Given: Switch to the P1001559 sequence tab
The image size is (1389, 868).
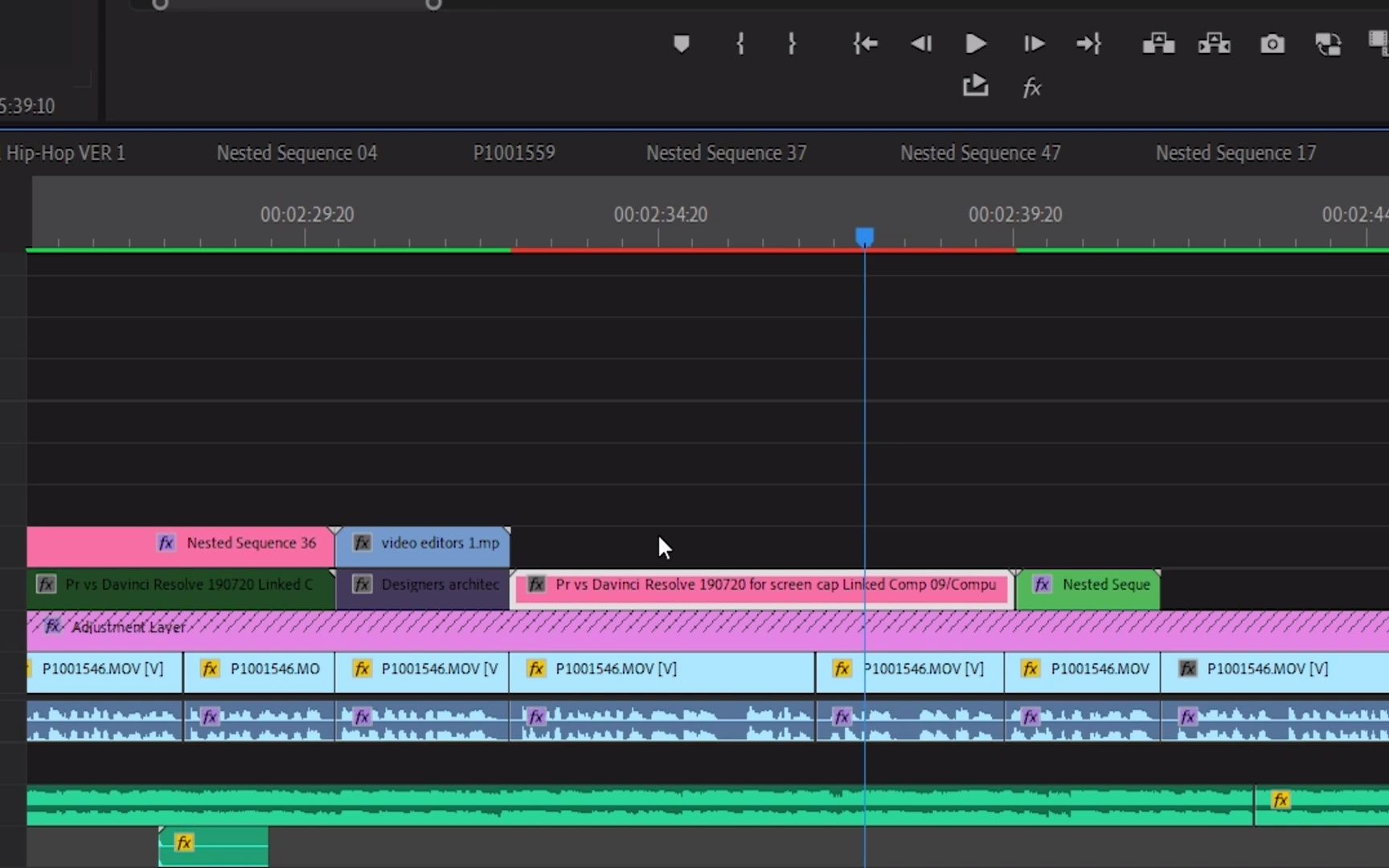Looking at the screenshot, I should (x=514, y=153).
